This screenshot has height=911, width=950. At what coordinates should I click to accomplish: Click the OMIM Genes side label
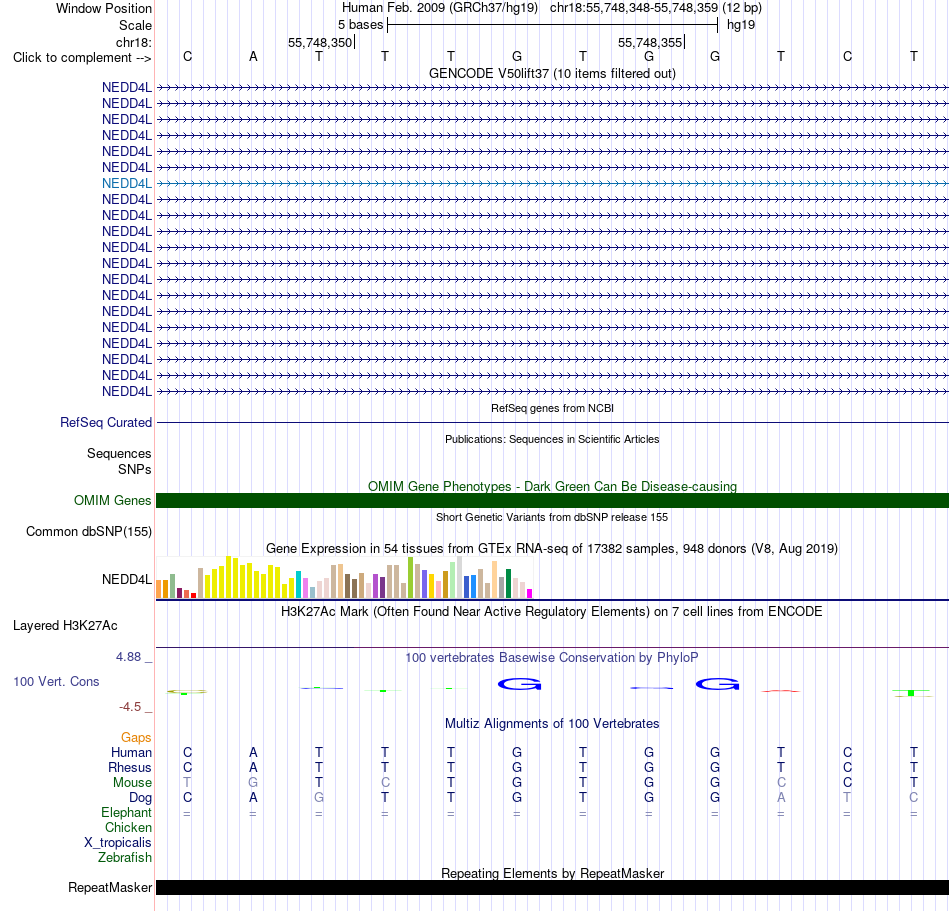click(112, 500)
